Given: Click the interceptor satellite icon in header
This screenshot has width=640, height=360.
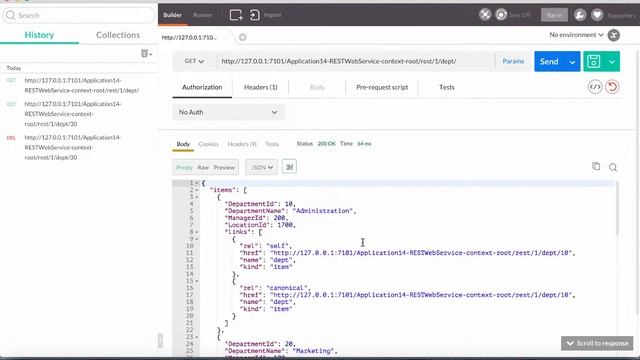Looking at the screenshot, I should point(485,15).
